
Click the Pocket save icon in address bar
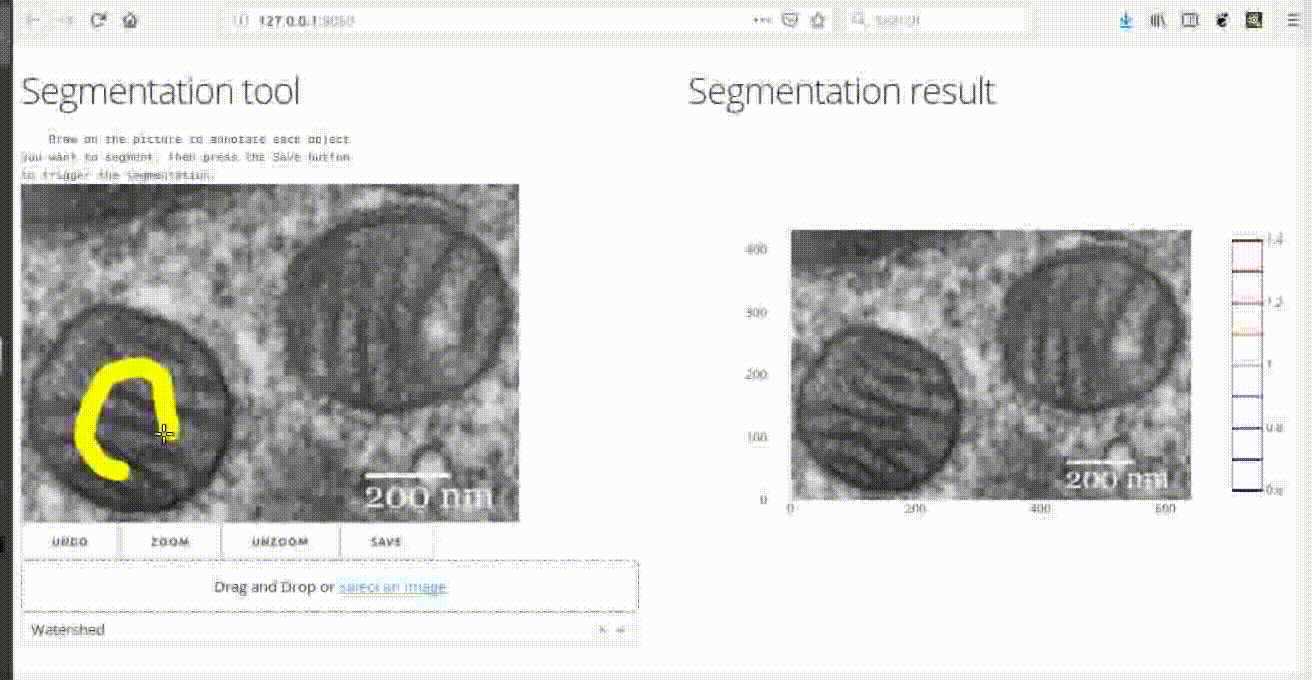point(790,20)
